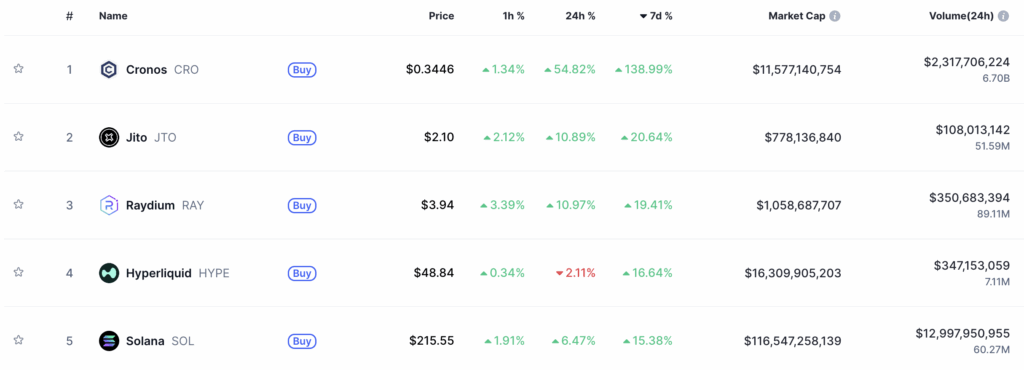Open the Hyperliquid HYPE name link
1024x370 pixels.
[178, 273]
